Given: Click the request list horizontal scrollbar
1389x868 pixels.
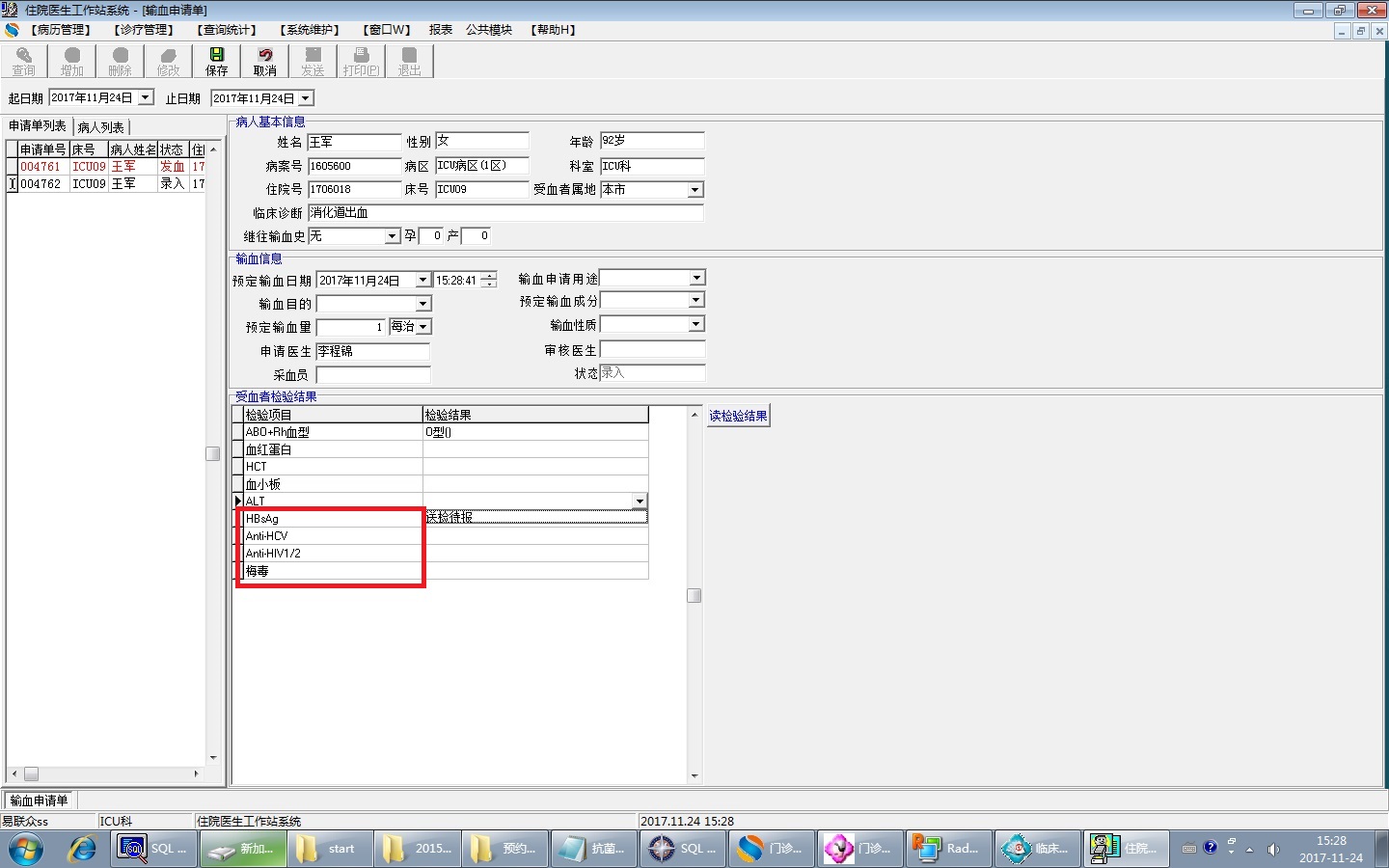Looking at the screenshot, I should coord(106,773).
